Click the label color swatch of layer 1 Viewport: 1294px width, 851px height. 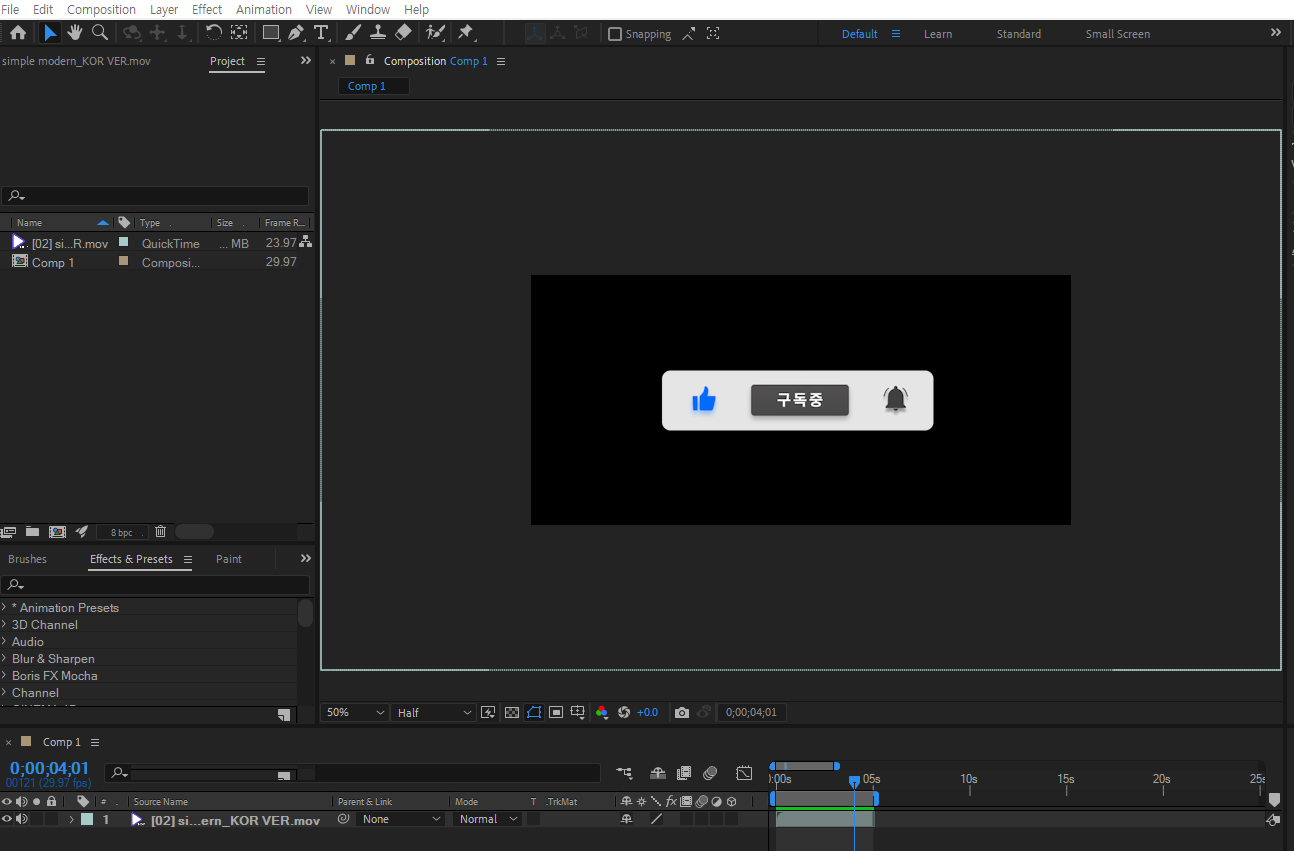[87, 819]
